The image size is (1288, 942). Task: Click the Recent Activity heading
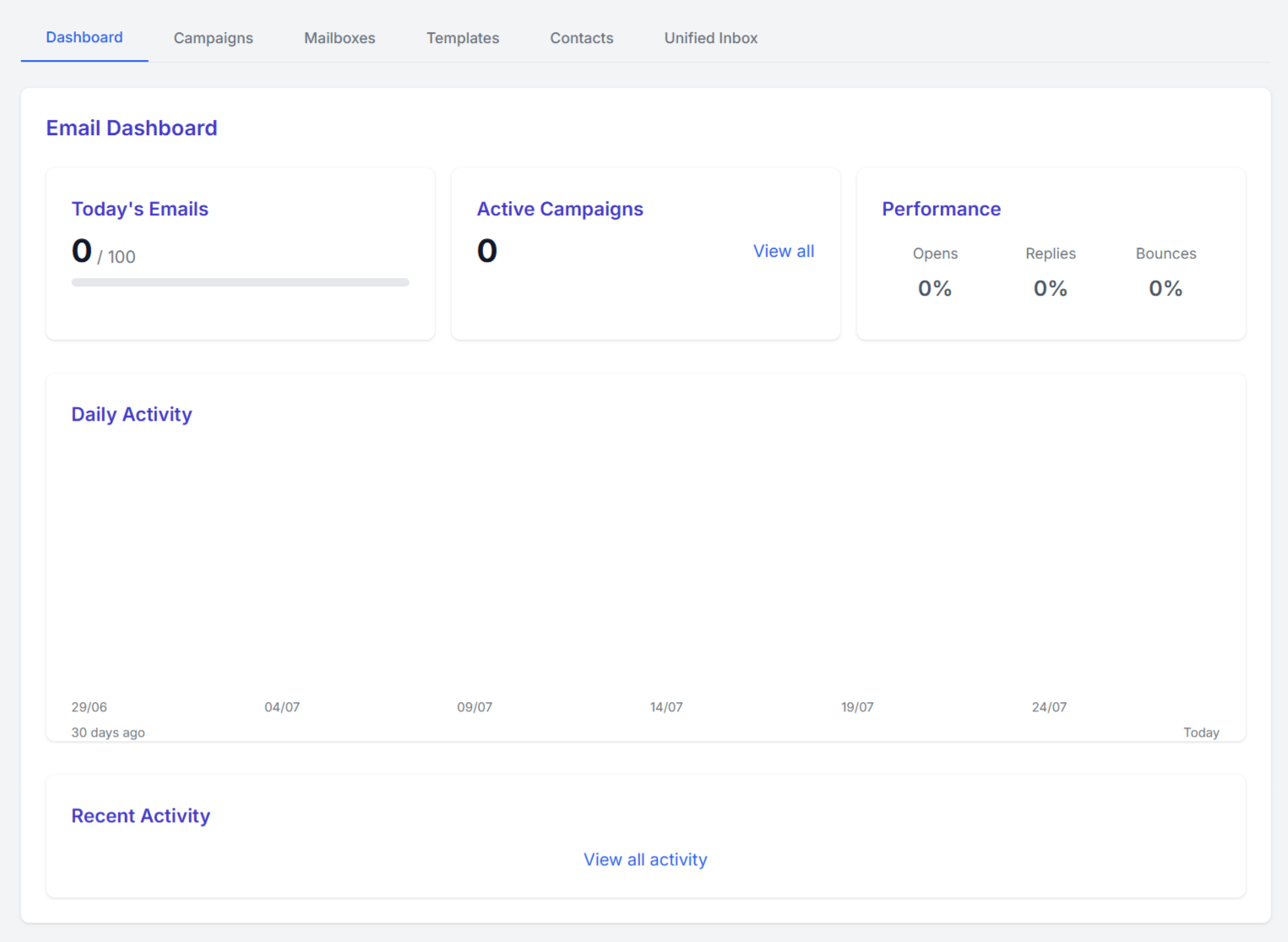(x=141, y=815)
